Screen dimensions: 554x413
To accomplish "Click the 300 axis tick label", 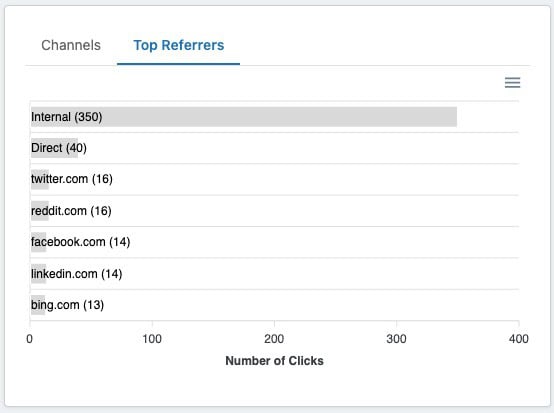I will [x=396, y=339].
